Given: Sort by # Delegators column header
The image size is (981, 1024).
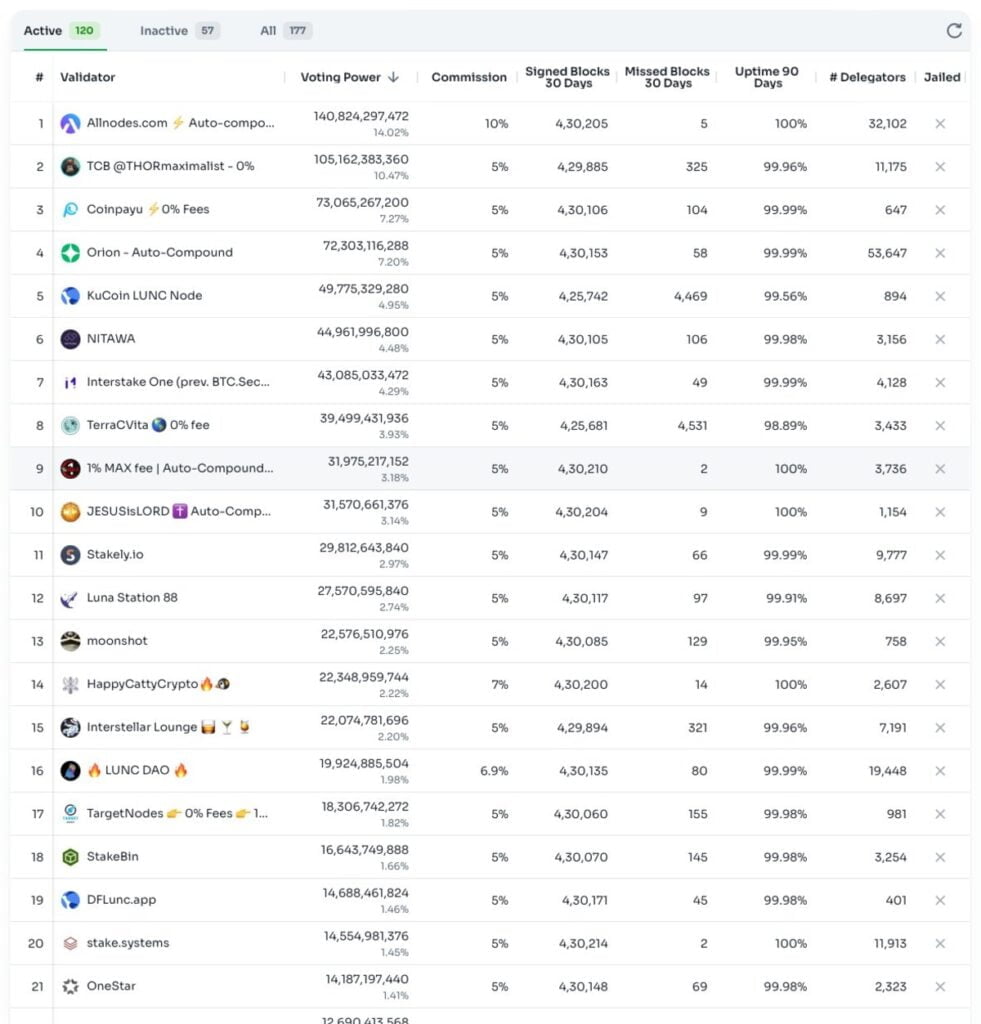Looking at the screenshot, I should (867, 78).
